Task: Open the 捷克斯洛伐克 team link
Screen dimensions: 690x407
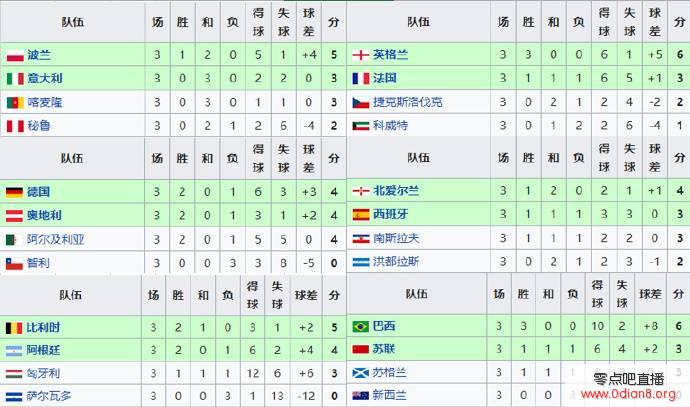Action: coord(407,102)
